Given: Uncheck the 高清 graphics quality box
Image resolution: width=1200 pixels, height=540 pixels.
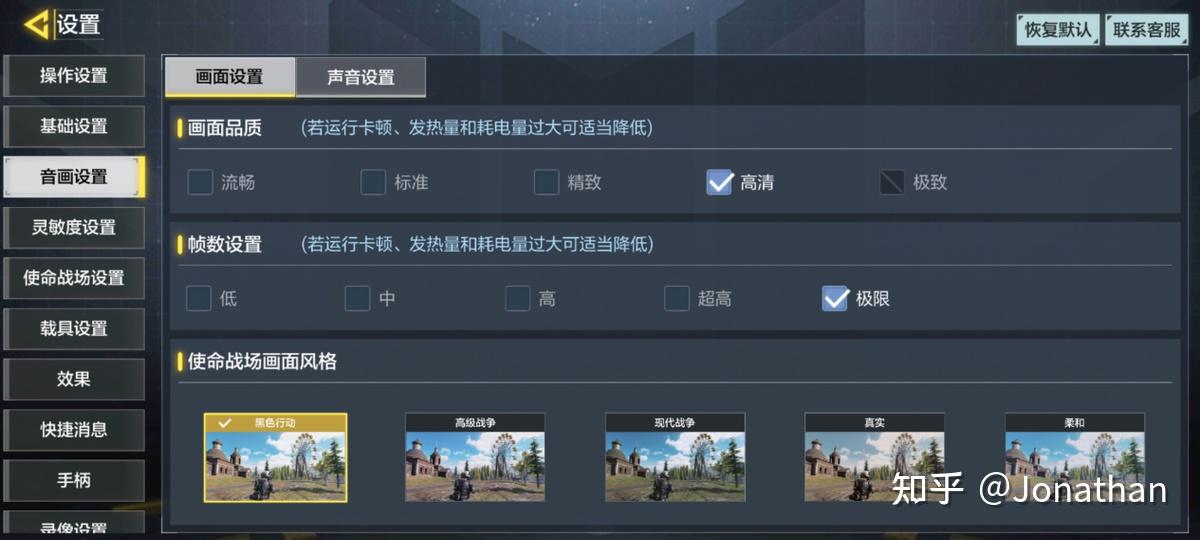Looking at the screenshot, I should coord(720,182).
